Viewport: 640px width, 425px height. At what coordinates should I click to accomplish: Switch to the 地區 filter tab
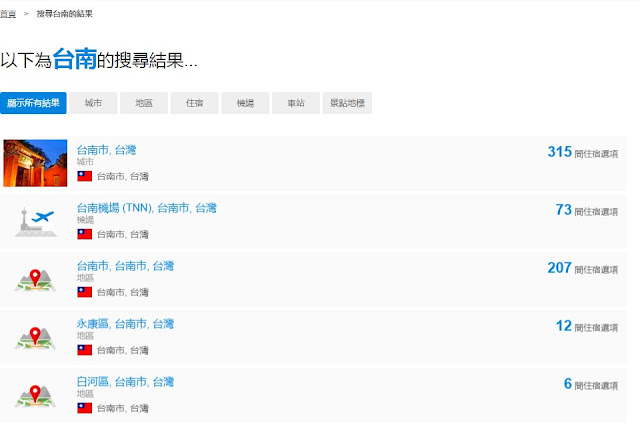click(x=144, y=103)
